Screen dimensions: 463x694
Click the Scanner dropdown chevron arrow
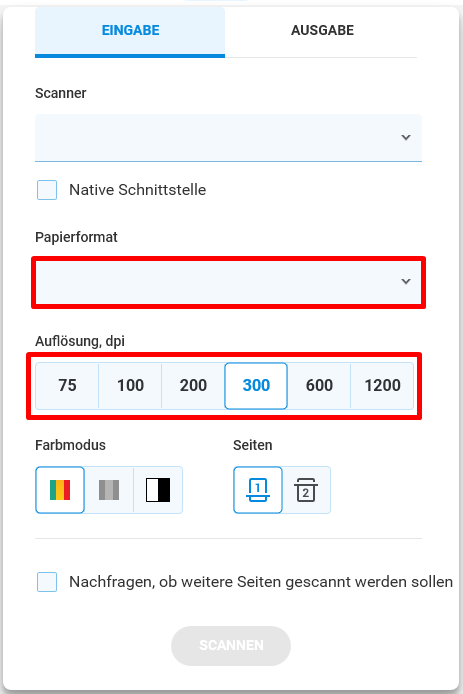point(406,138)
